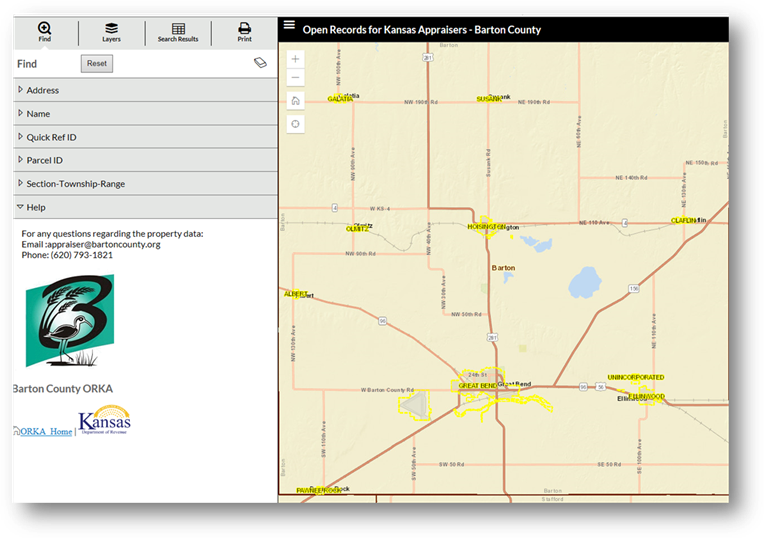764x538 pixels.
Task: Click the phone number (620) 793-1821
Action: (81, 255)
